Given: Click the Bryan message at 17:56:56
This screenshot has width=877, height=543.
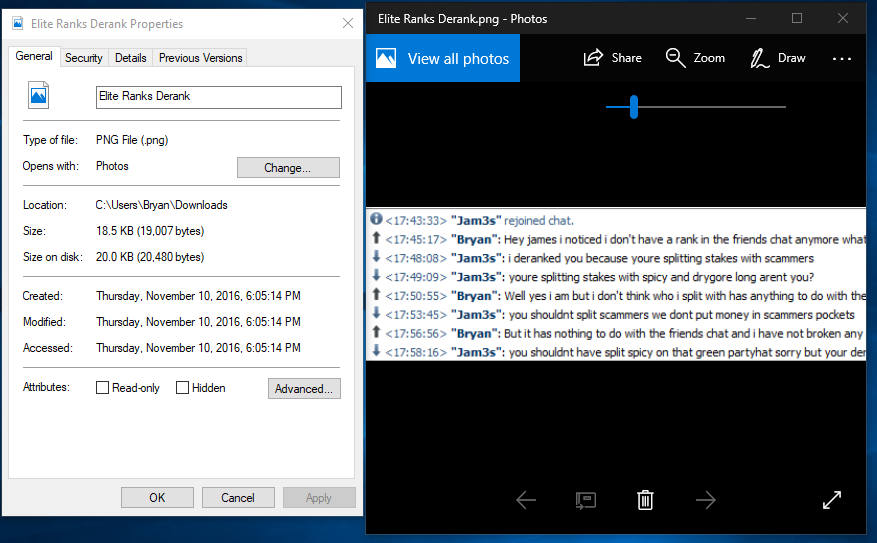Looking at the screenshot, I should point(625,334).
